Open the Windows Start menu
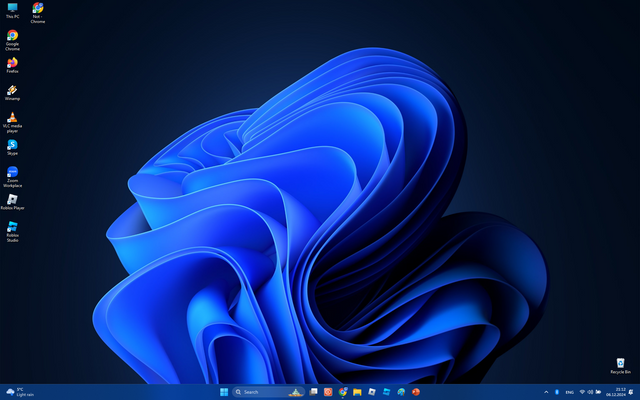The width and height of the screenshot is (640, 400). [x=224, y=392]
